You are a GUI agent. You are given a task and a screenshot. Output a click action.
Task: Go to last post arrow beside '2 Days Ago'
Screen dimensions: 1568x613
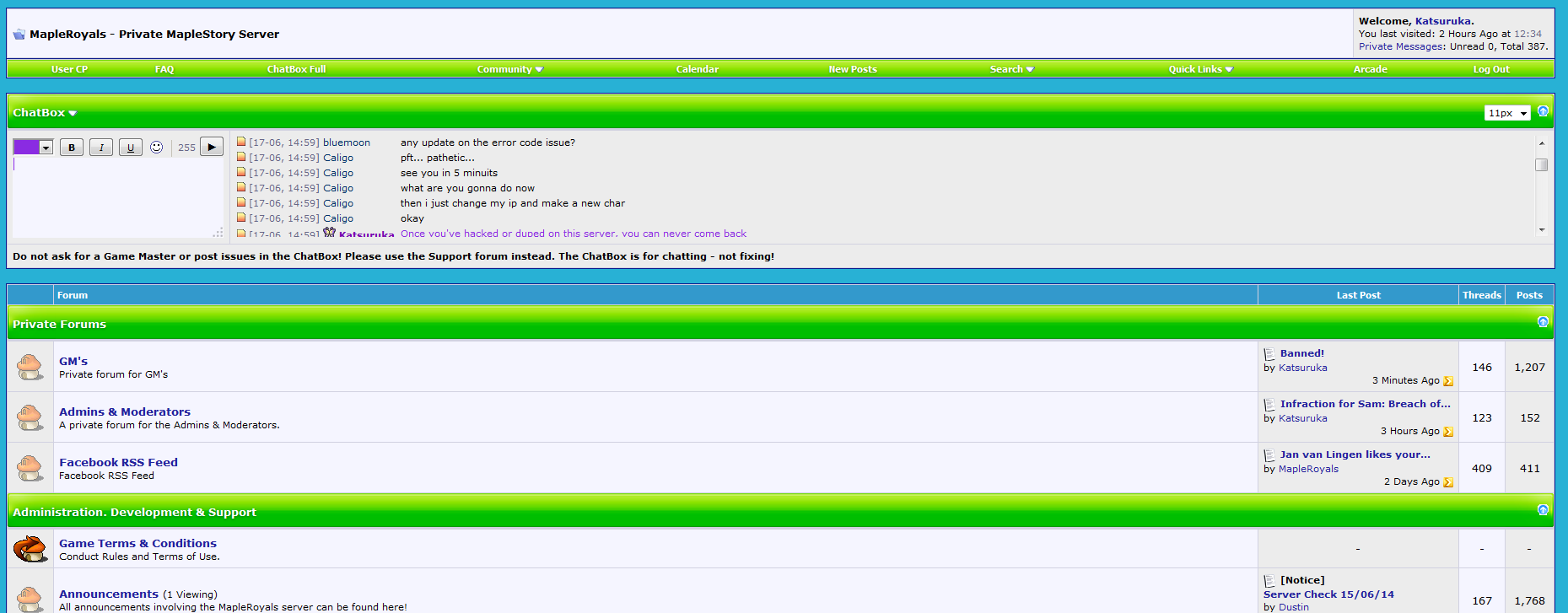(x=1448, y=482)
